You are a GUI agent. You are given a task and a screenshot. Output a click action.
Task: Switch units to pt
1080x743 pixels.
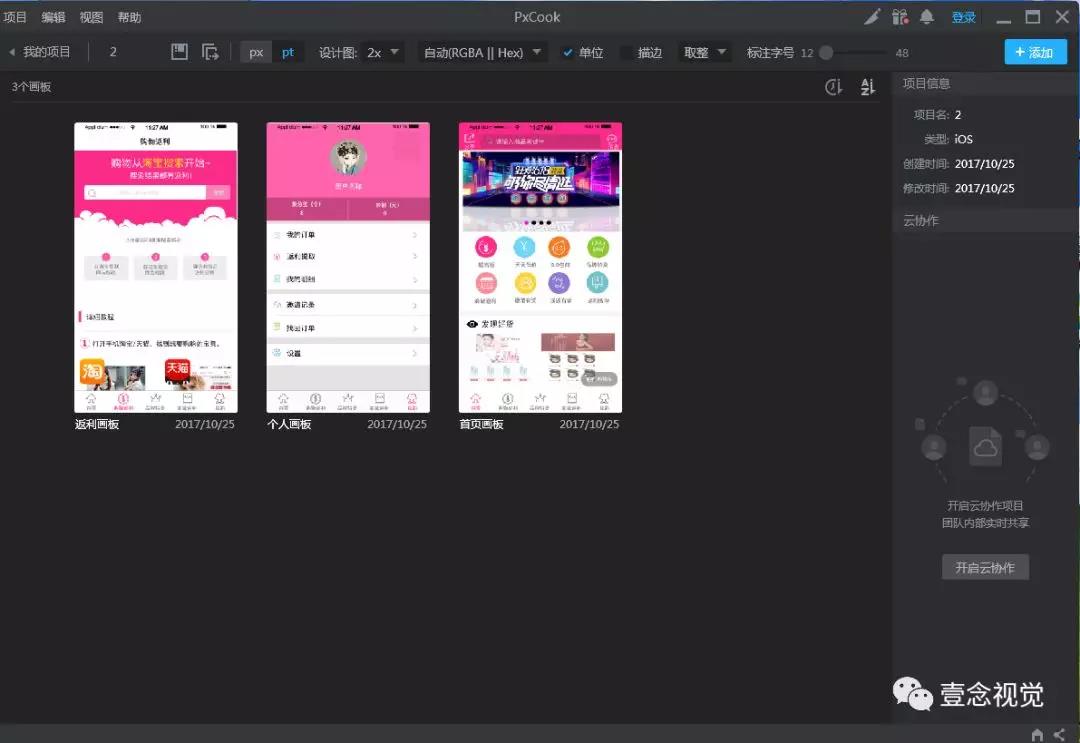coord(288,53)
